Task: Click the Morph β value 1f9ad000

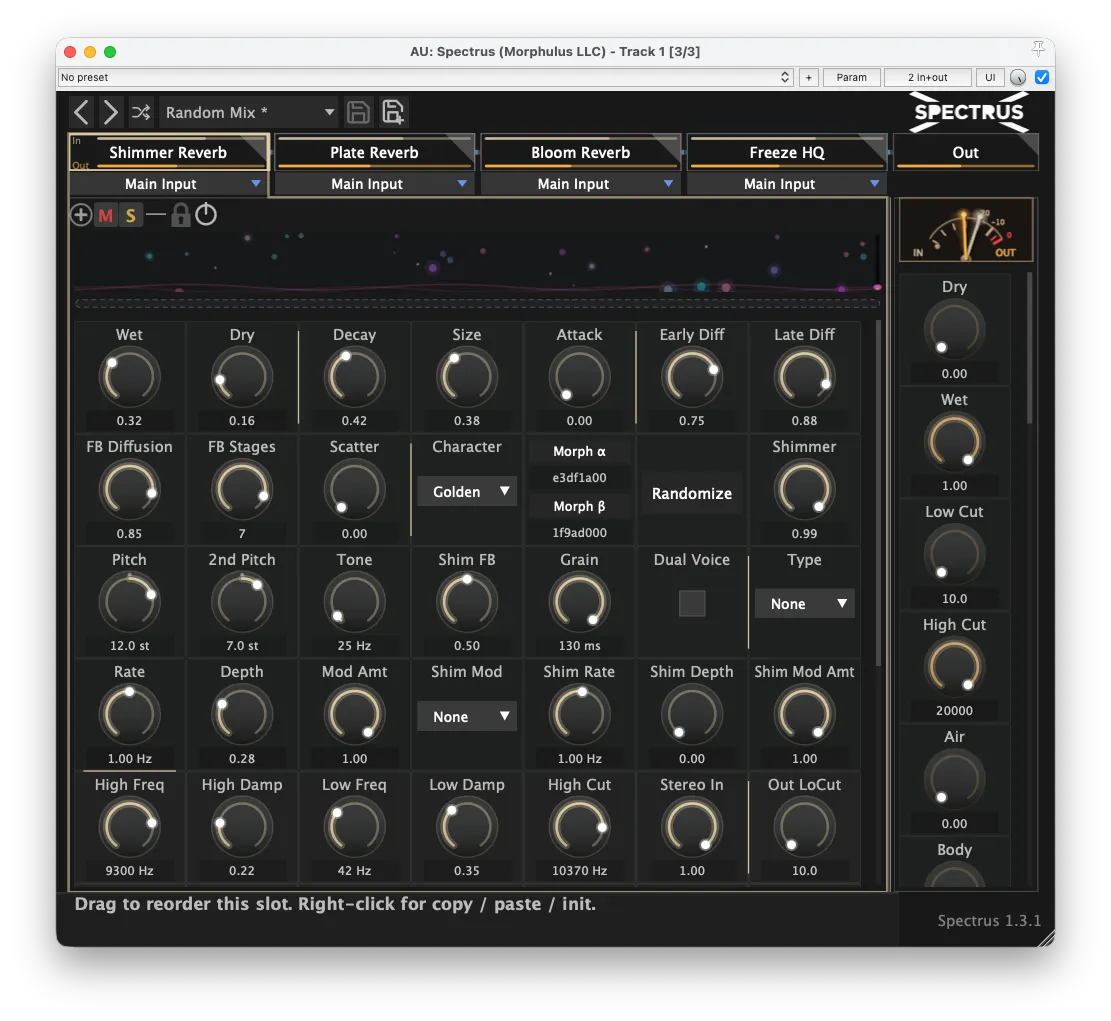Action: 579,533
